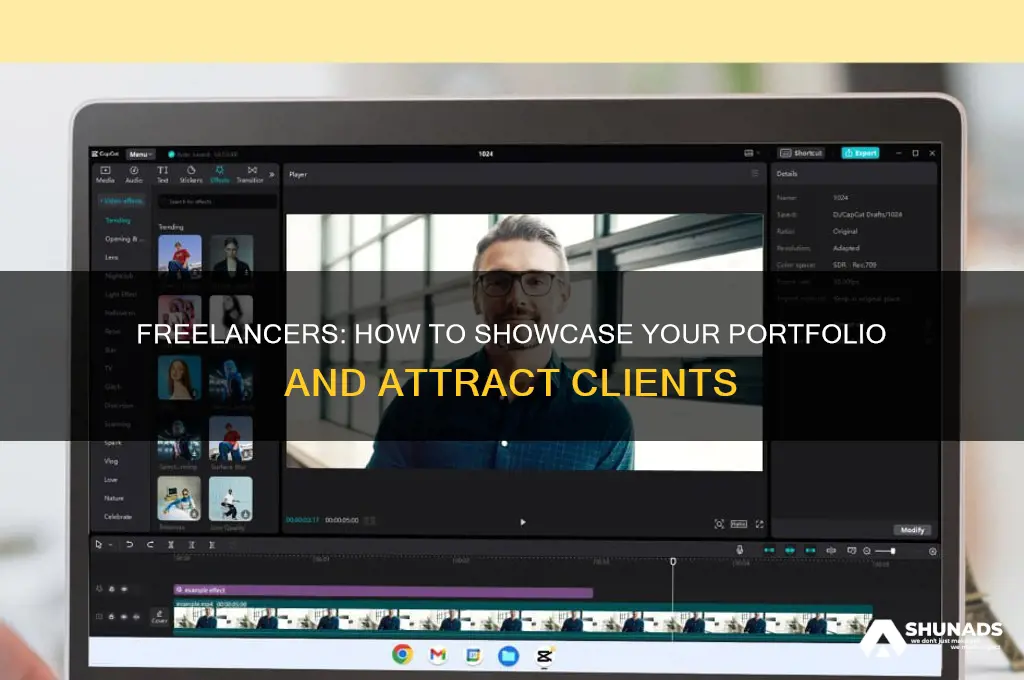Click the Cover button on timeline
1024x680 pixels.
159,617
